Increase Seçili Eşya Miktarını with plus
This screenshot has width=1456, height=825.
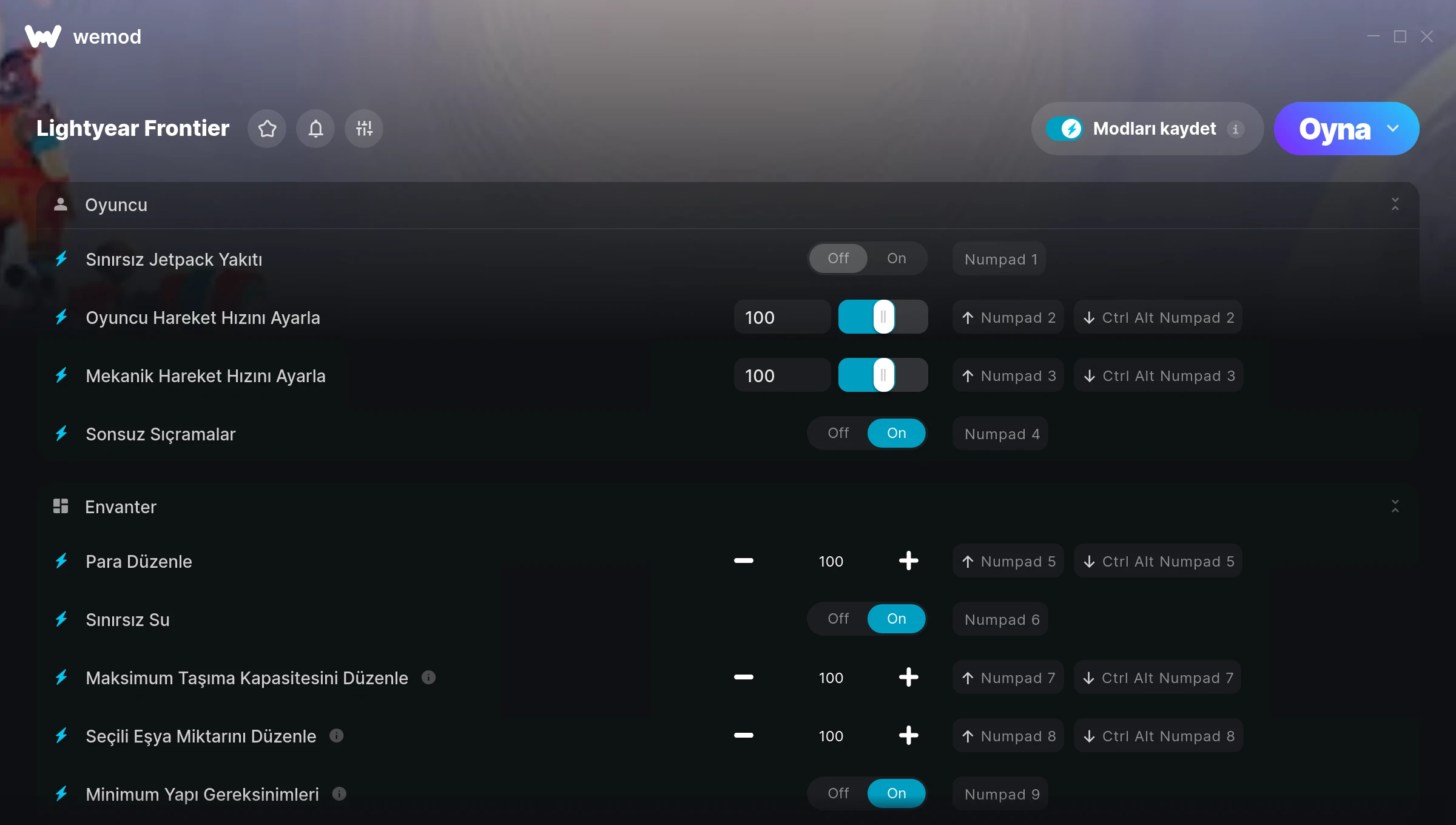(x=908, y=735)
